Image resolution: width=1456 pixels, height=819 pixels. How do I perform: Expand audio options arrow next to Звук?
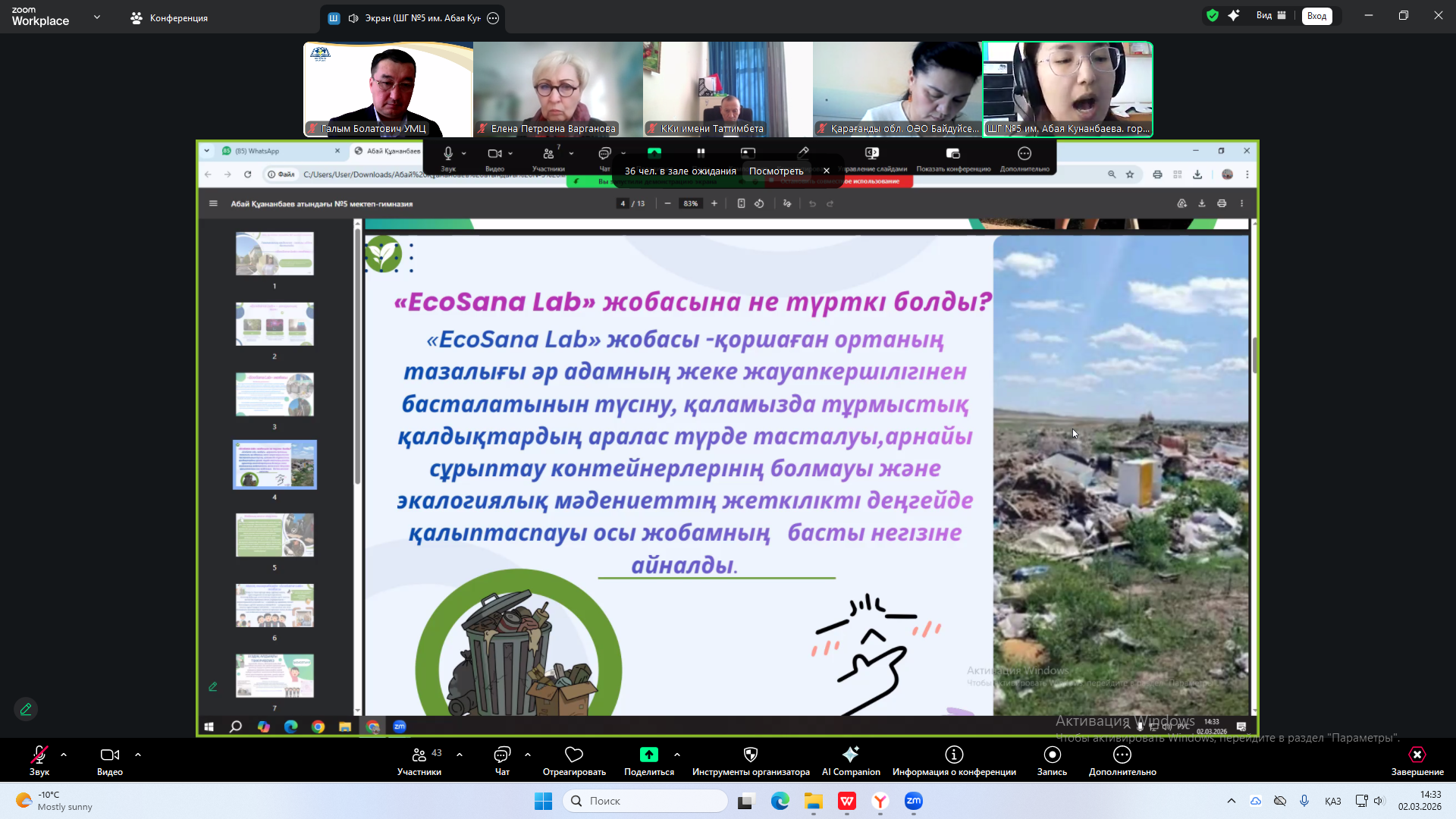point(64,755)
